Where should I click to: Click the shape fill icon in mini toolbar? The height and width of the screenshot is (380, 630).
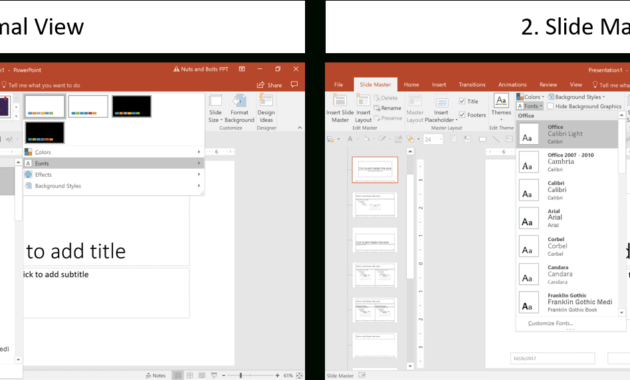(x=367, y=139)
